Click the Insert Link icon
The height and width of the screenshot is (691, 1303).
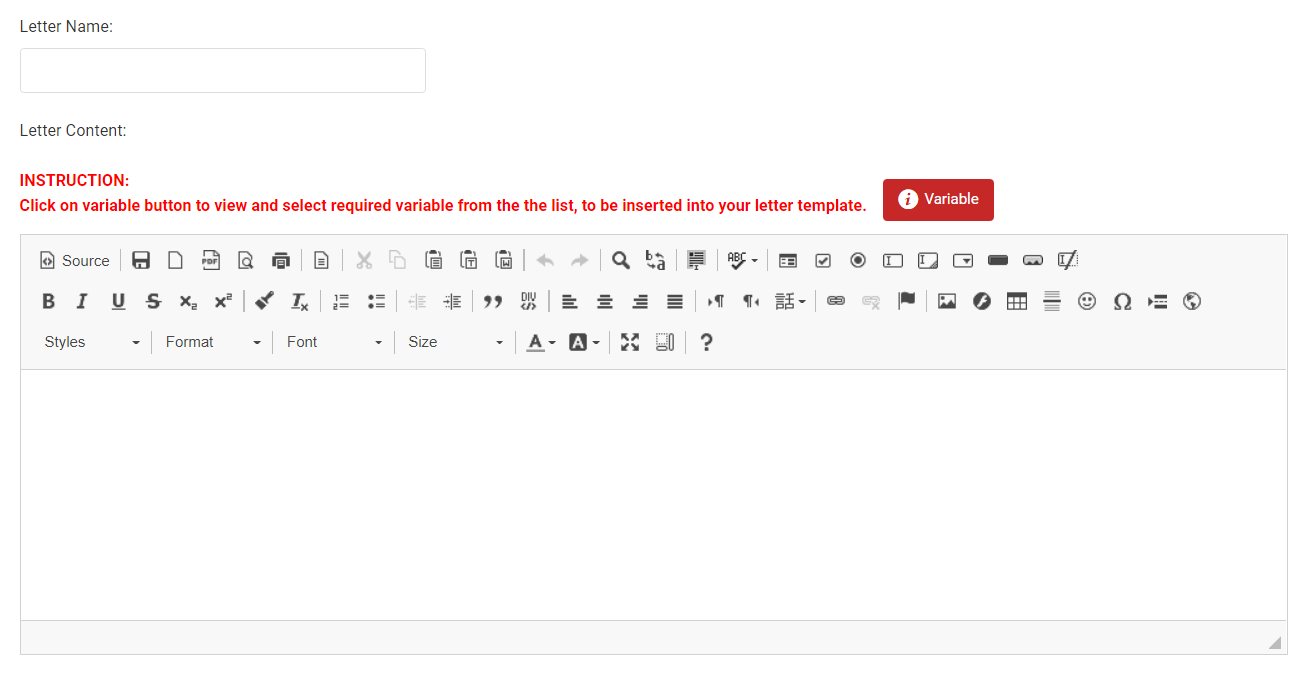[x=836, y=301]
